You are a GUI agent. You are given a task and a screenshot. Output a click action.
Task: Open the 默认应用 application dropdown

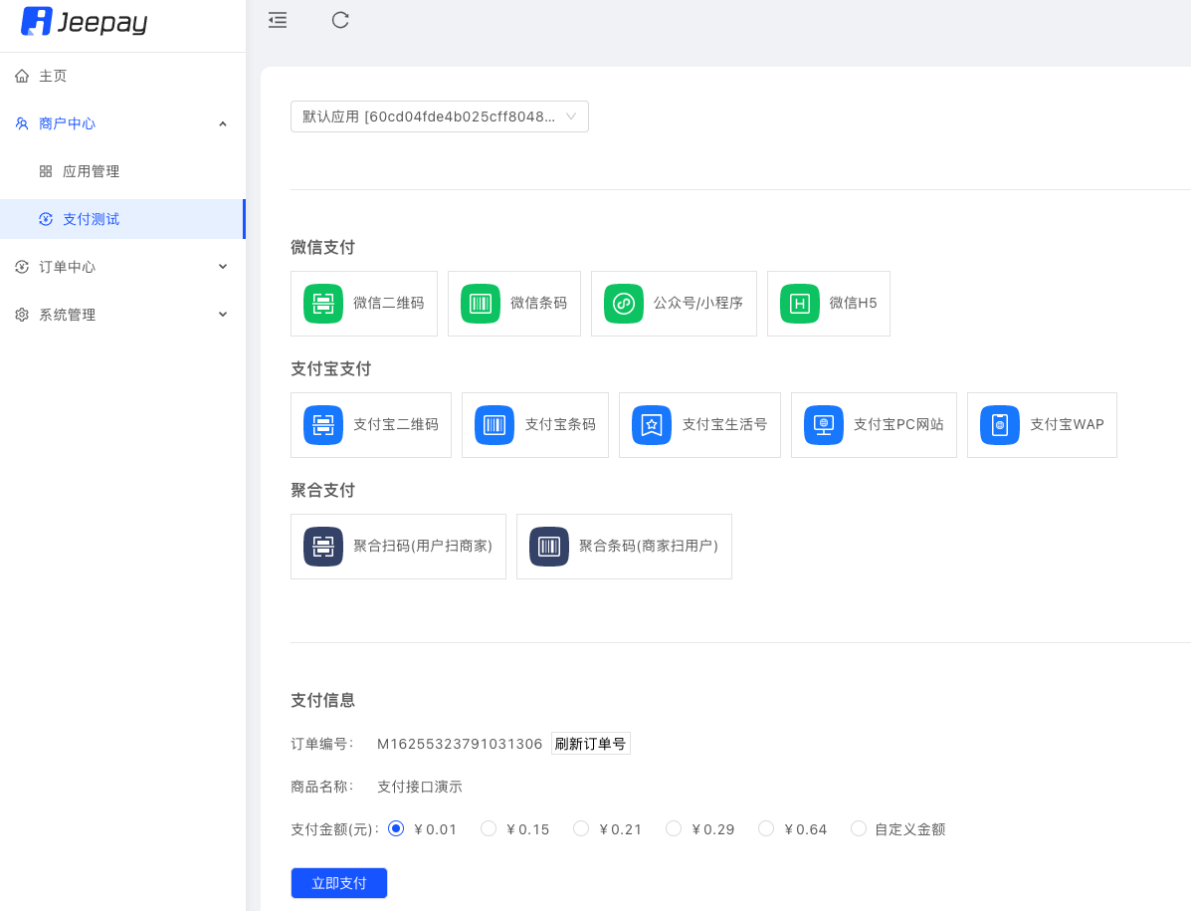[439, 116]
